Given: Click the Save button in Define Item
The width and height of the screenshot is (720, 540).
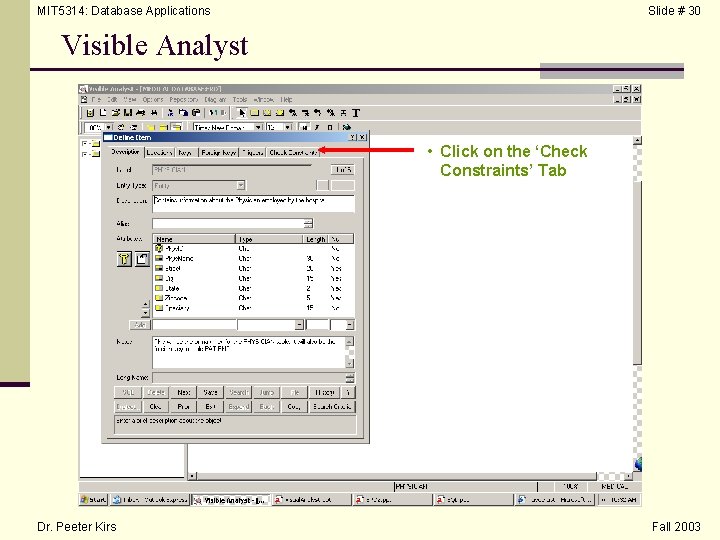Looking at the screenshot, I should point(210,393).
